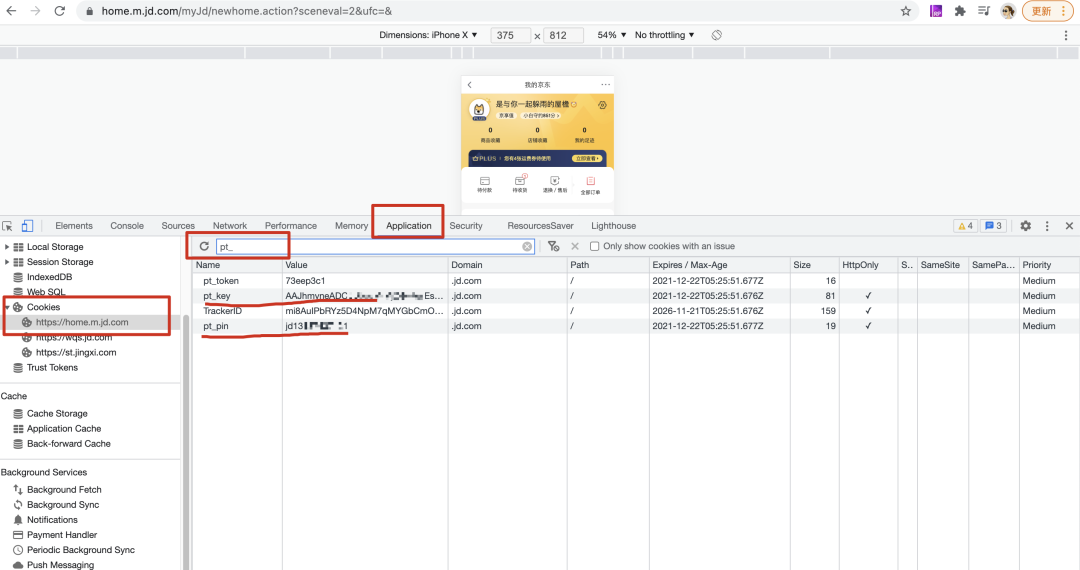Click the cookie filter input field
Viewport: 1080px width, 570px height.
(370, 246)
